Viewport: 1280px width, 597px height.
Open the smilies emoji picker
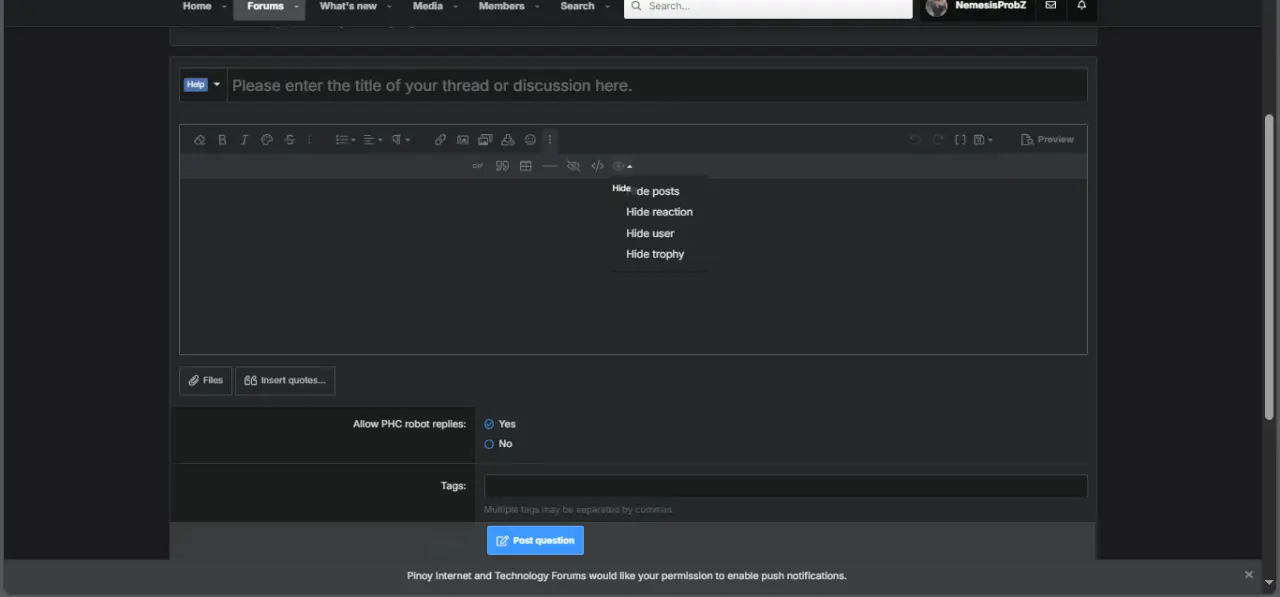(x=530, y=140)
